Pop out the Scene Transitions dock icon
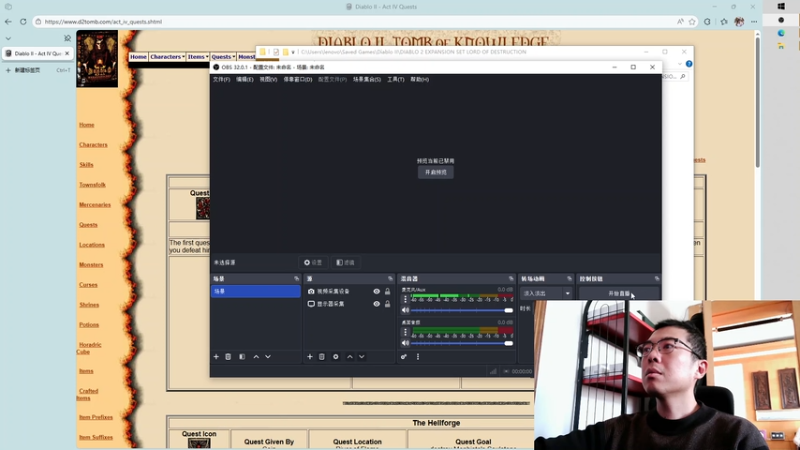The height and width of the screenshot is (450, 800). tap(569, 279)
